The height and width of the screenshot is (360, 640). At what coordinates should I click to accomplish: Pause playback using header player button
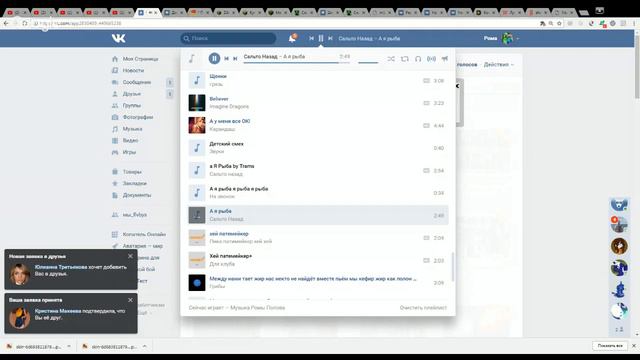click(x=321, y=38)
